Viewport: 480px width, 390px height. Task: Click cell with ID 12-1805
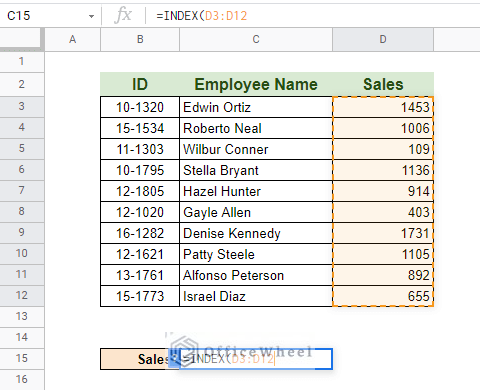click(140, 191)
